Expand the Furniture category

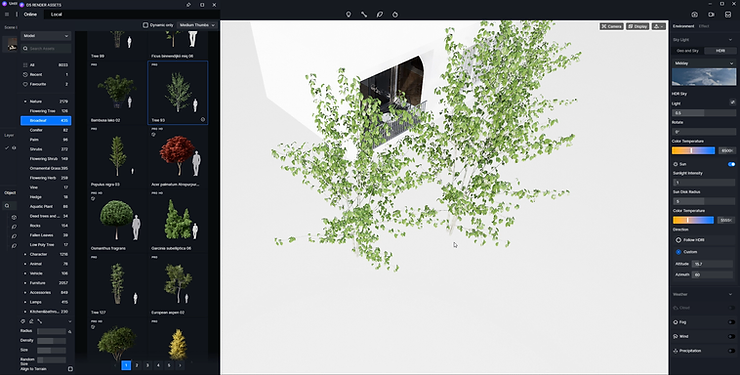coord(25,283)
